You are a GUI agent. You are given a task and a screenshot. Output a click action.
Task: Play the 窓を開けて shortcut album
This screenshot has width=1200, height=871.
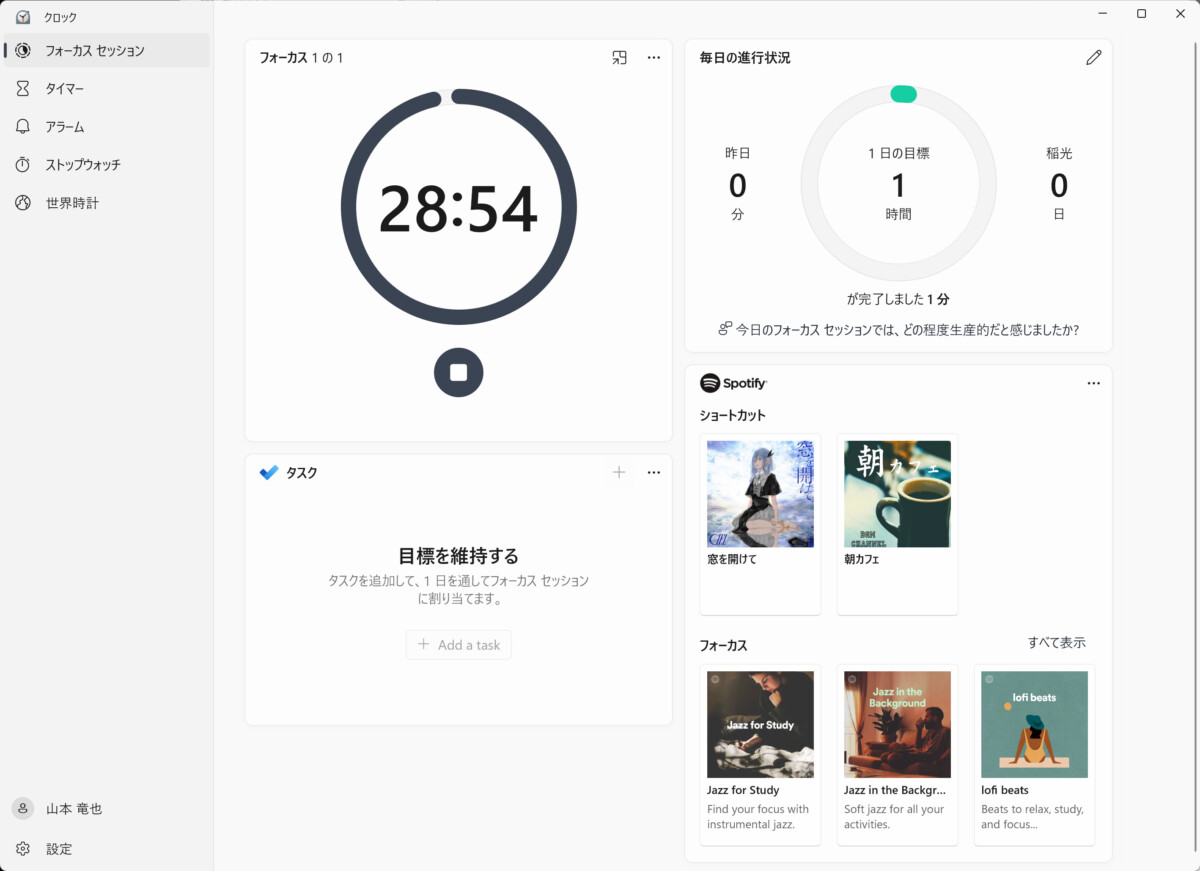tap(760, 494)
